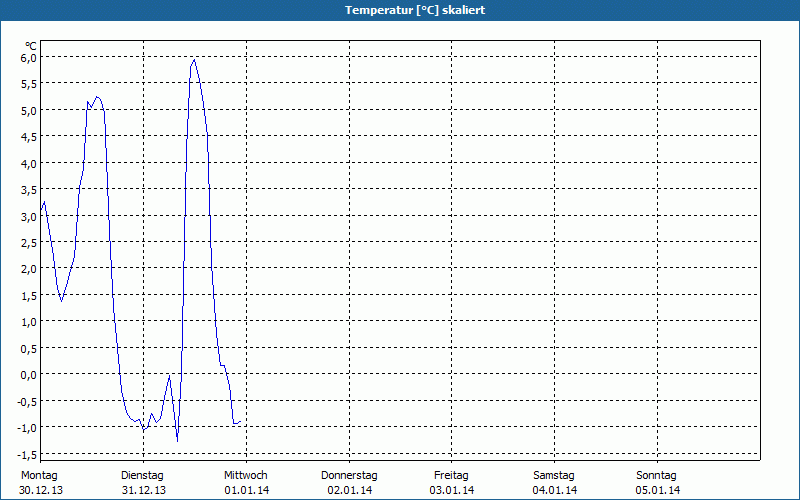Viewport: 800px width, 500px height.
Task: Select the Donnerstag day label
Action: [x=349, y=476]
